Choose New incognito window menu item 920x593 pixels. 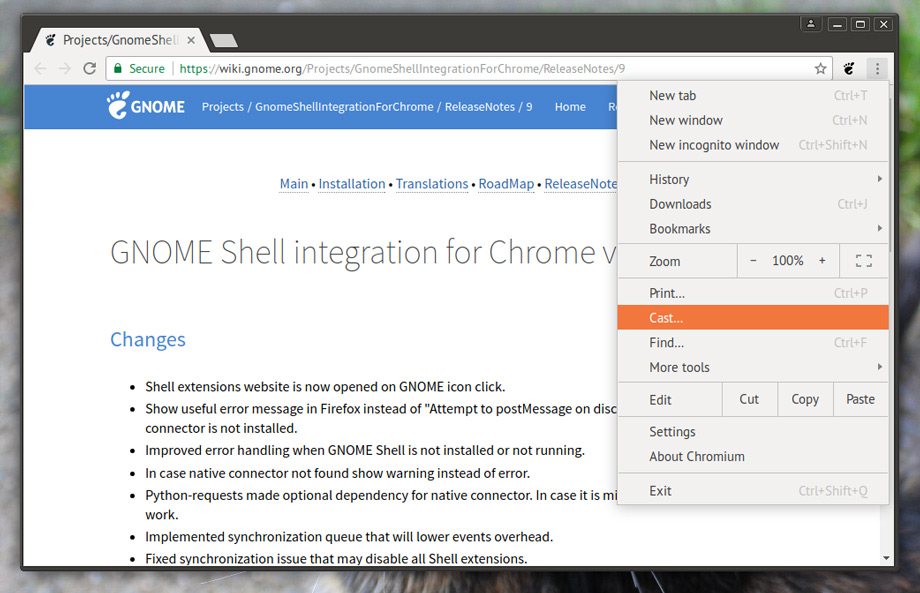pos(714,145)
